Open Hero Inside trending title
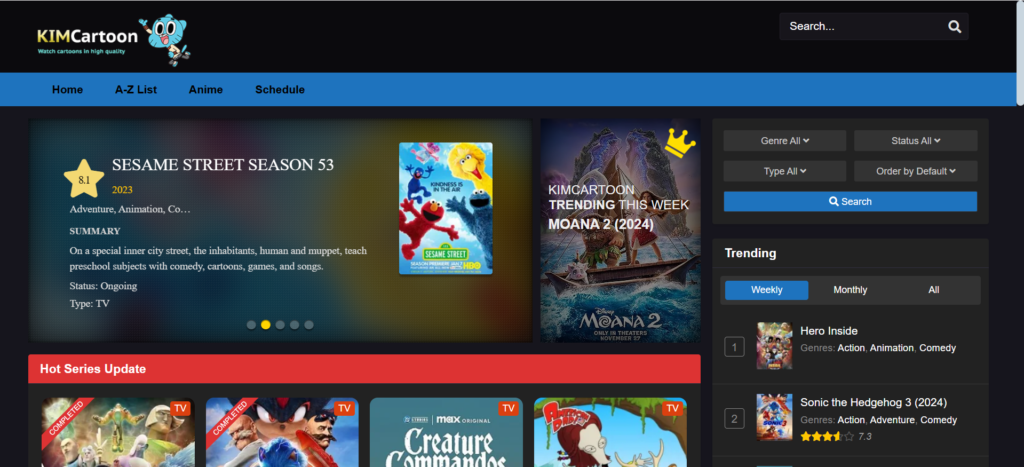This screenshot has height=467, width=1024. point(829,331)
